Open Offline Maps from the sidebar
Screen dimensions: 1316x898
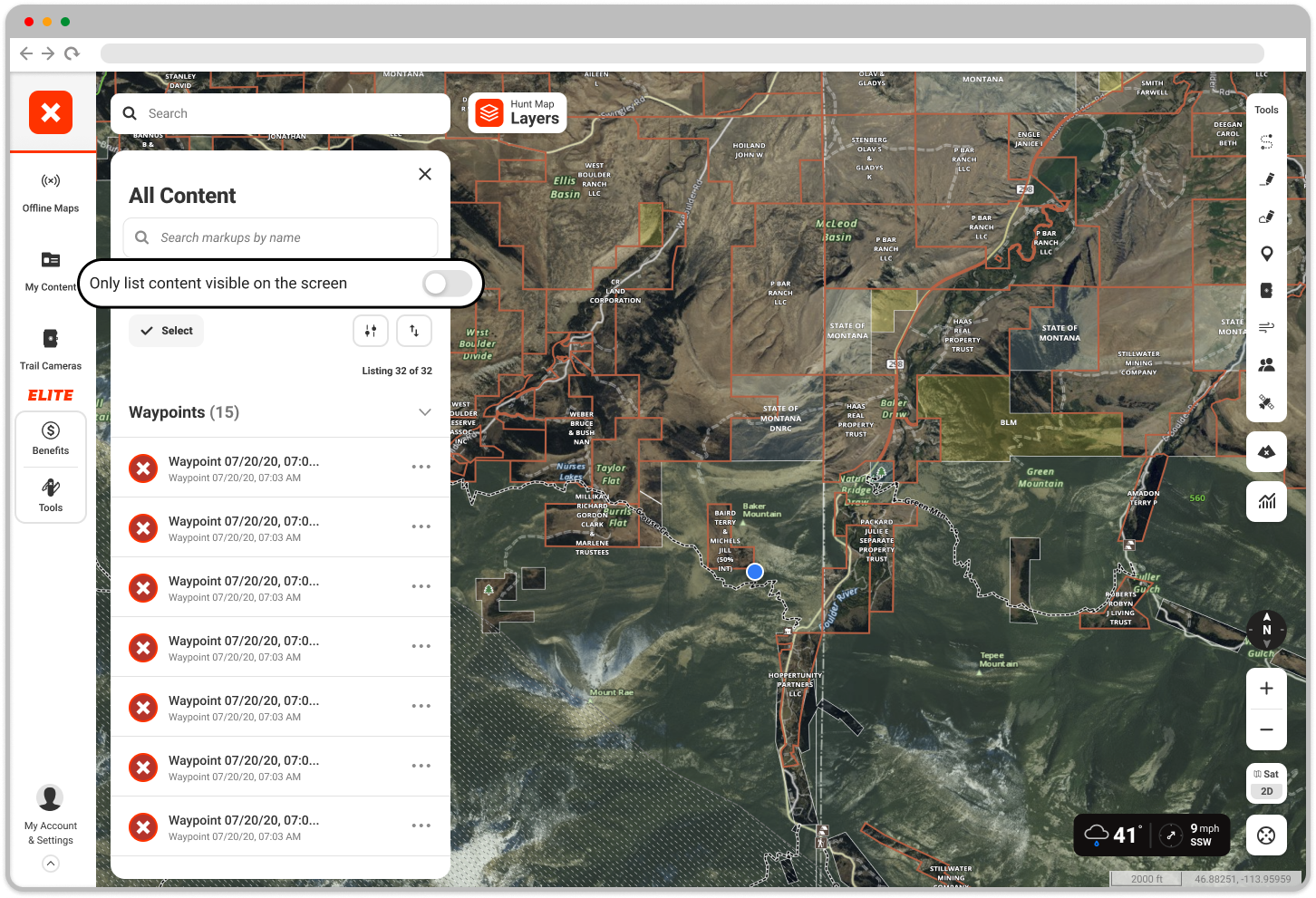51,193
